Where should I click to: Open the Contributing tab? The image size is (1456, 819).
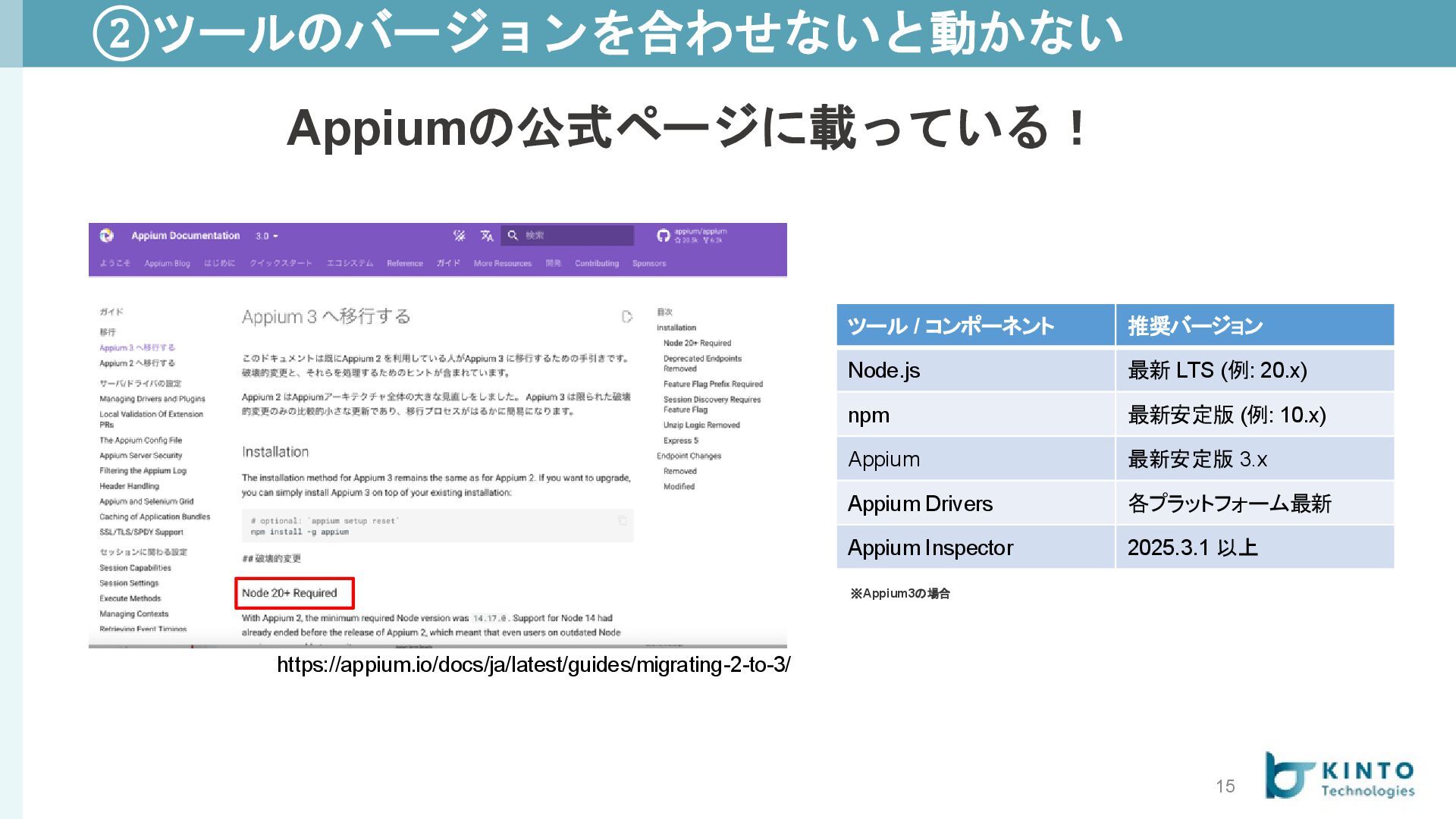596,264
